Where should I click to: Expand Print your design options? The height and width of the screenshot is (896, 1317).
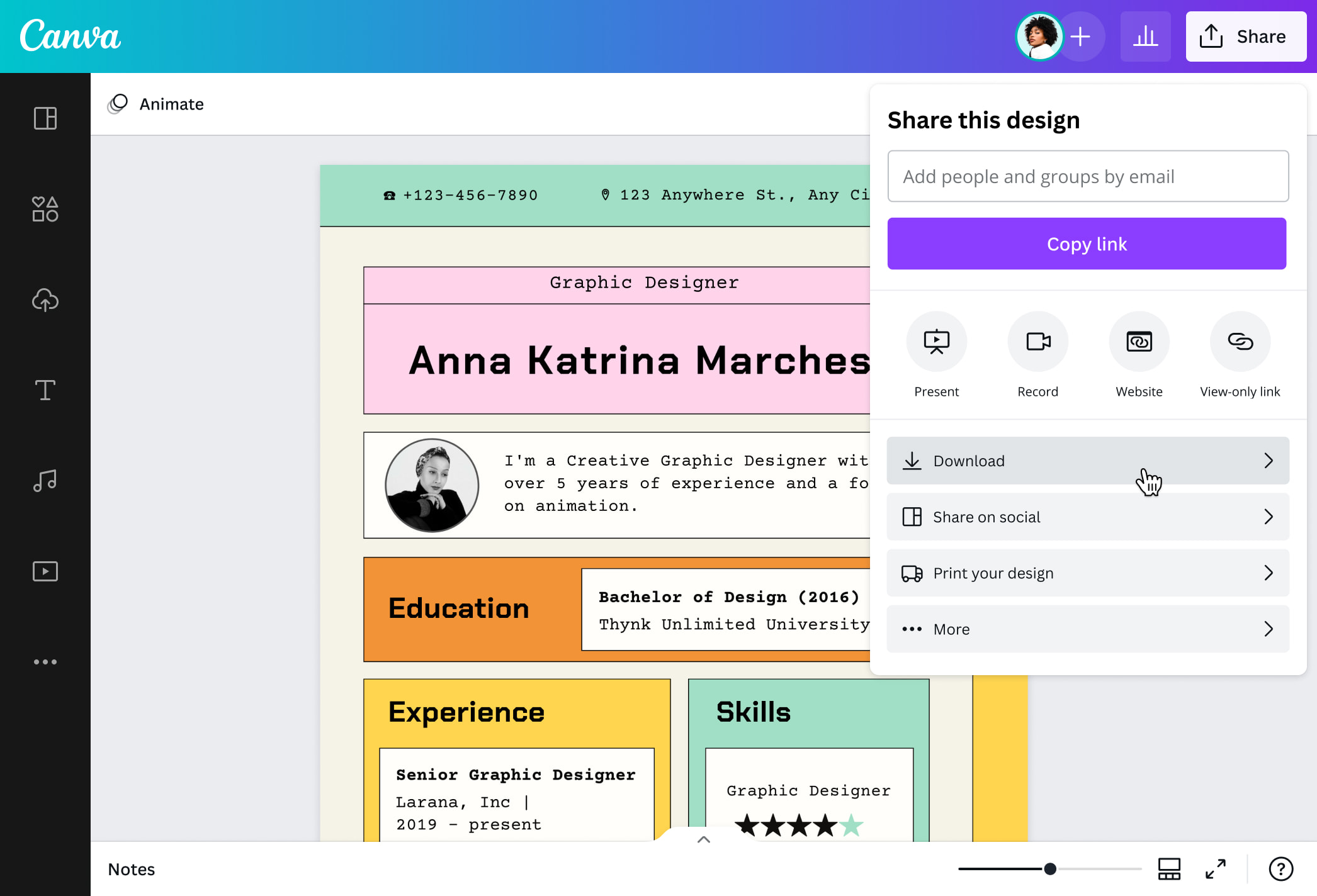(1087, 573)
